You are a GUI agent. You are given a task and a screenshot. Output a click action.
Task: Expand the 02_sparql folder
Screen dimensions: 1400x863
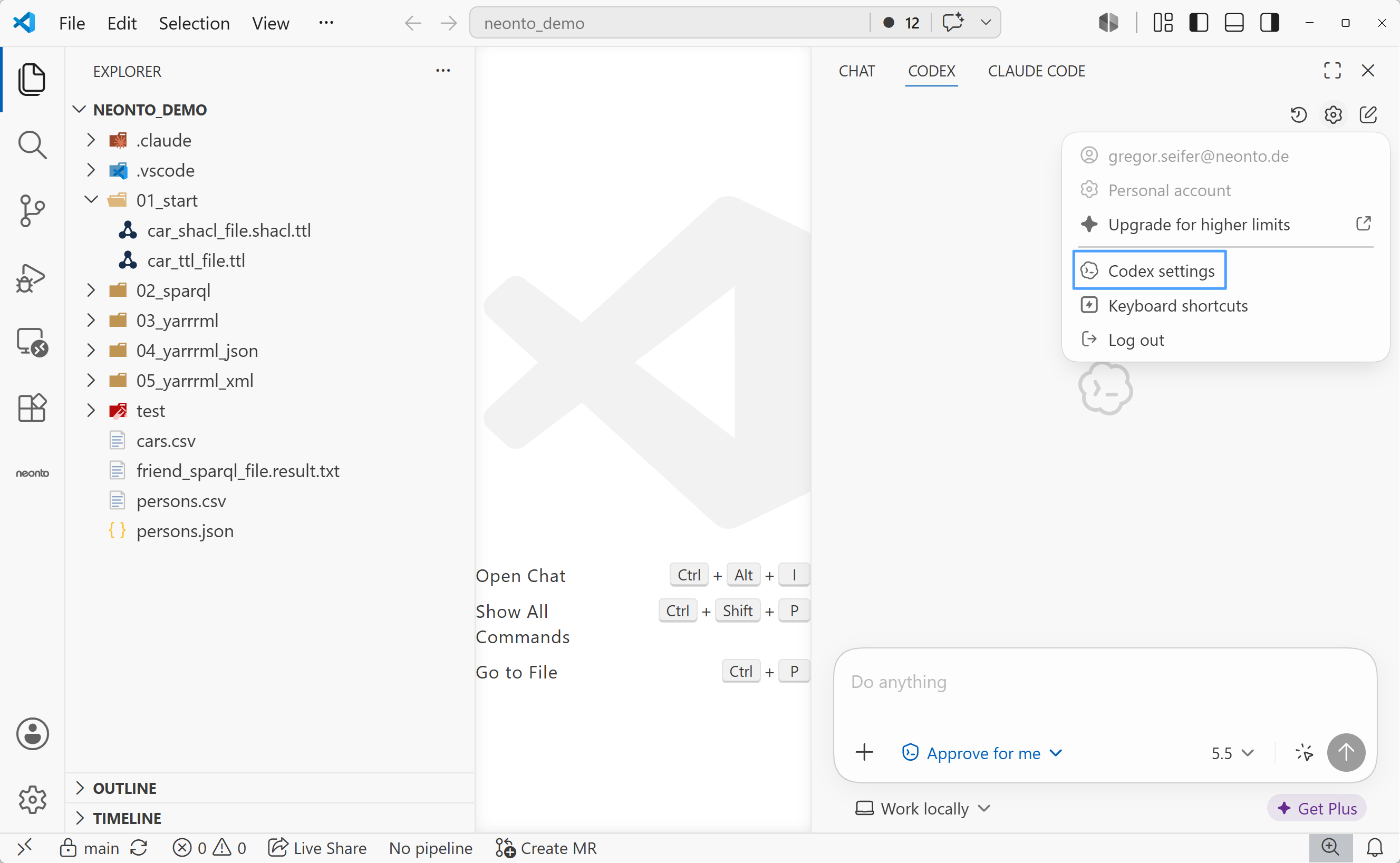(x=91, y=290)
